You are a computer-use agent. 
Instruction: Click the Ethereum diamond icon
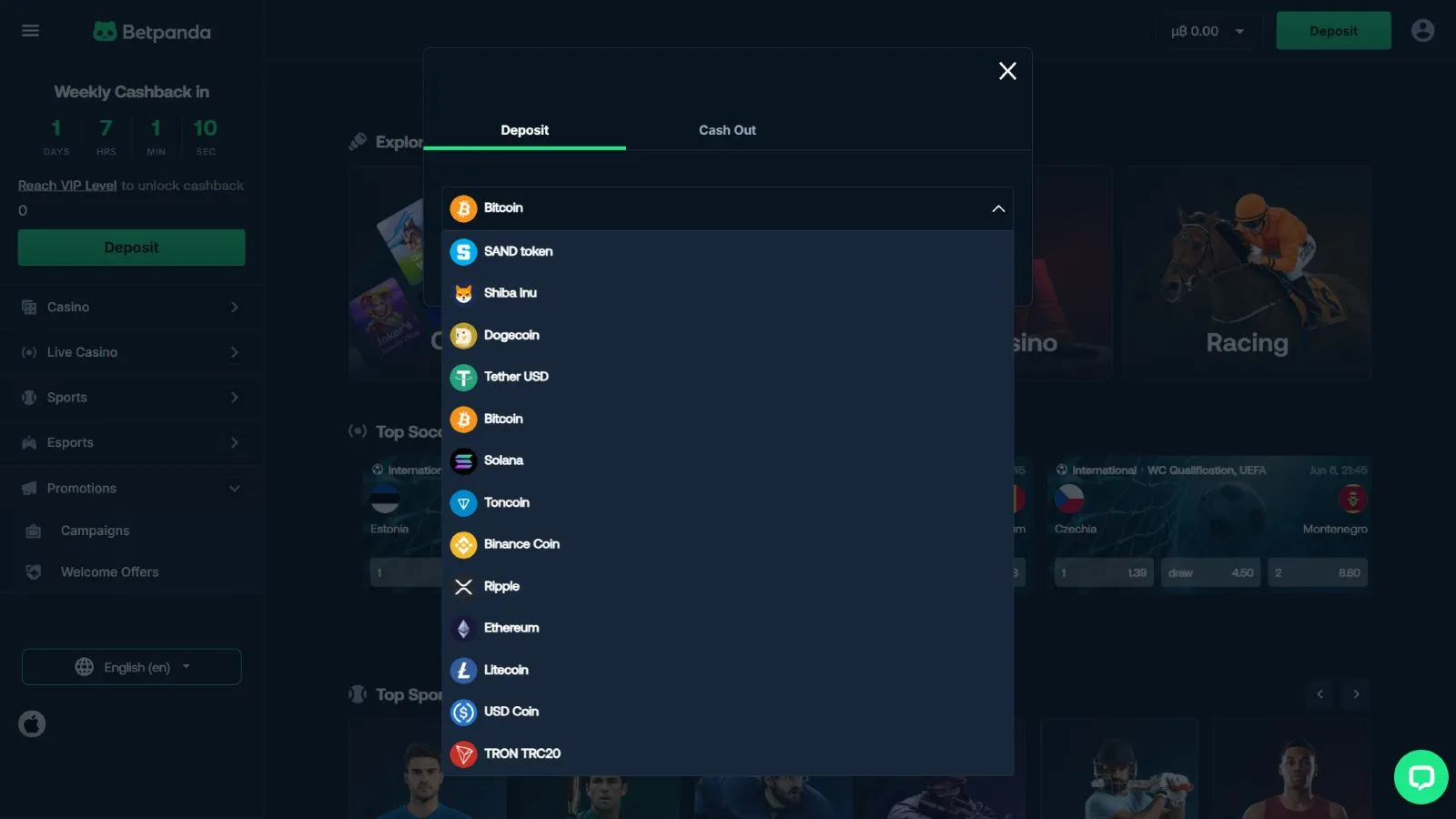463,629
